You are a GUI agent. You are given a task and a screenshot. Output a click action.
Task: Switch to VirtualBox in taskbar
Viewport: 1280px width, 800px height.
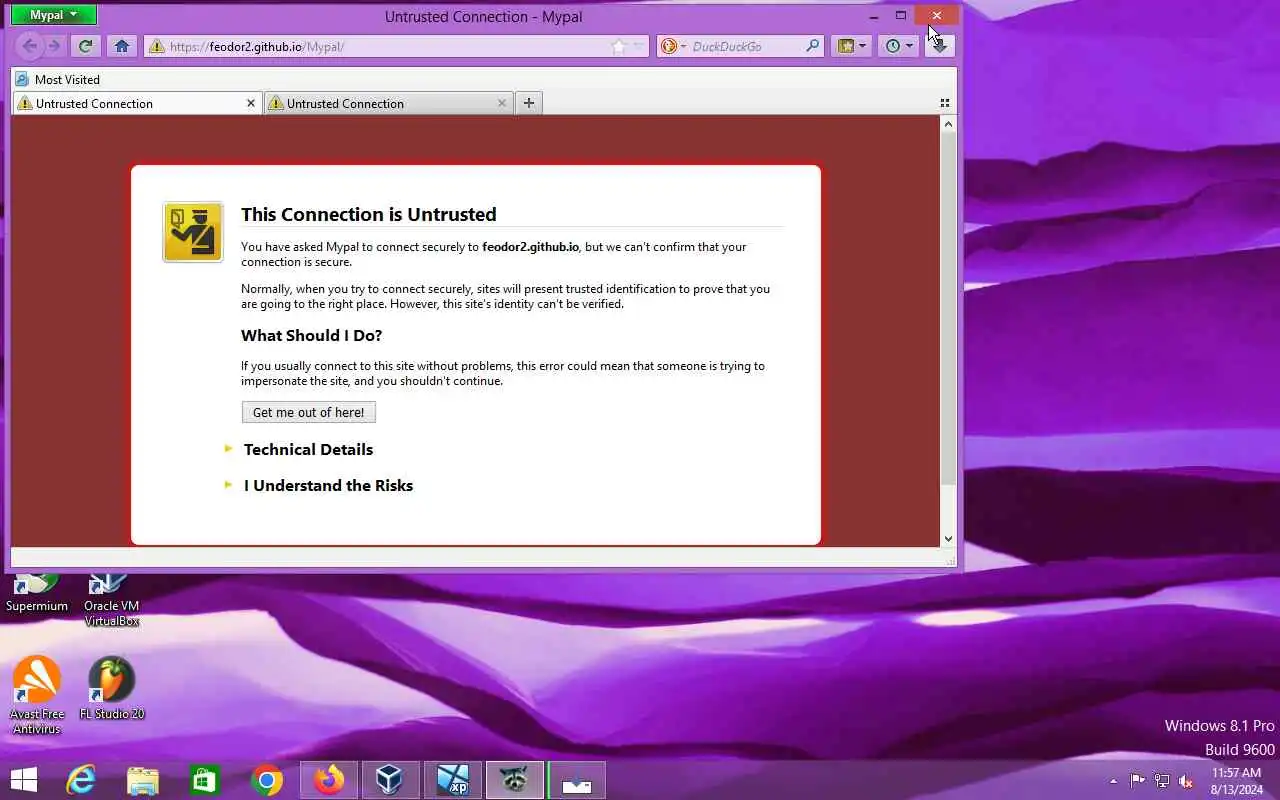click(390, 780)
